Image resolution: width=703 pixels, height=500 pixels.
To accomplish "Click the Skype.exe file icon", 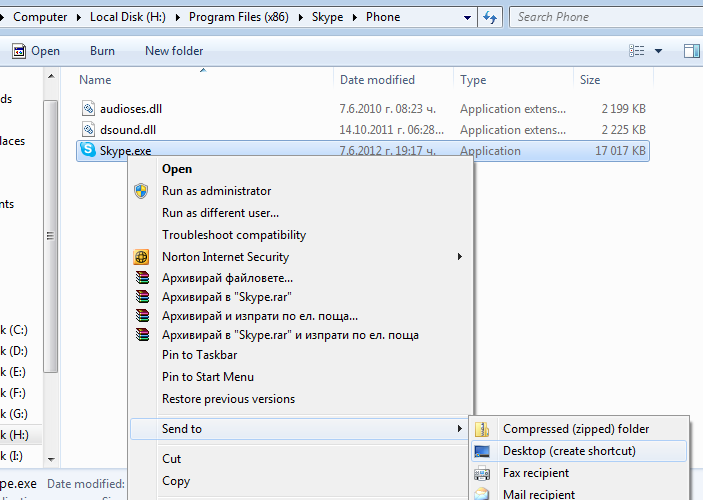I will pyautogui.click(x=88, y=150).
